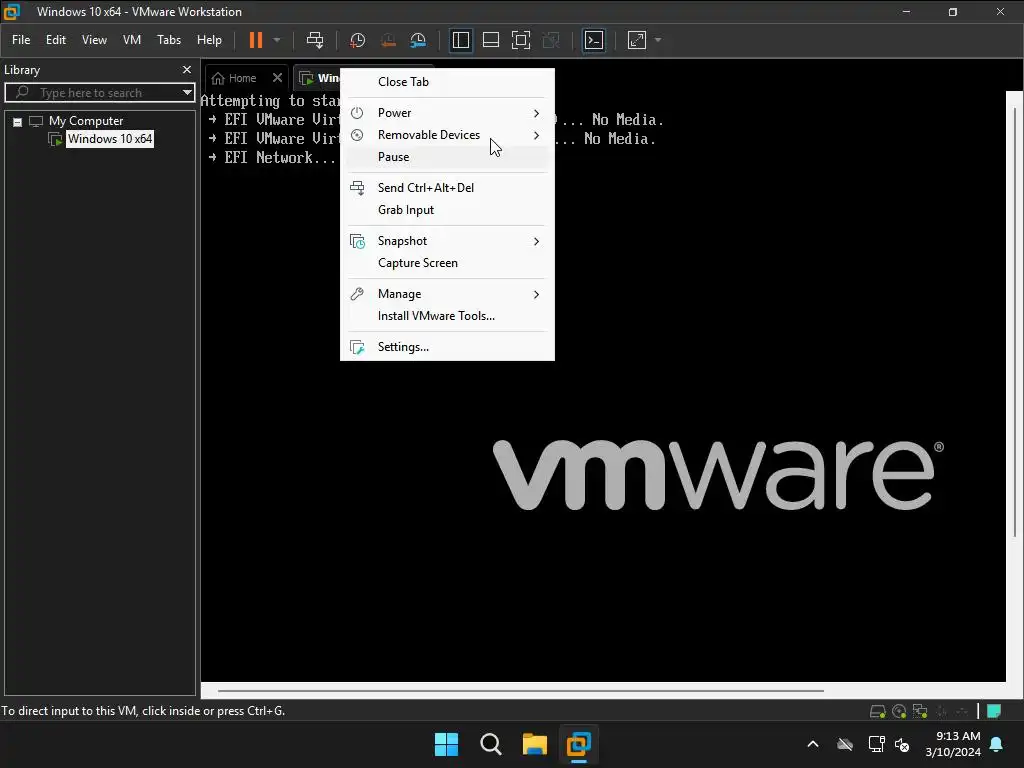Expand the Manage submenu arrow
This screenshot has width=1024, height=768.
536,295
